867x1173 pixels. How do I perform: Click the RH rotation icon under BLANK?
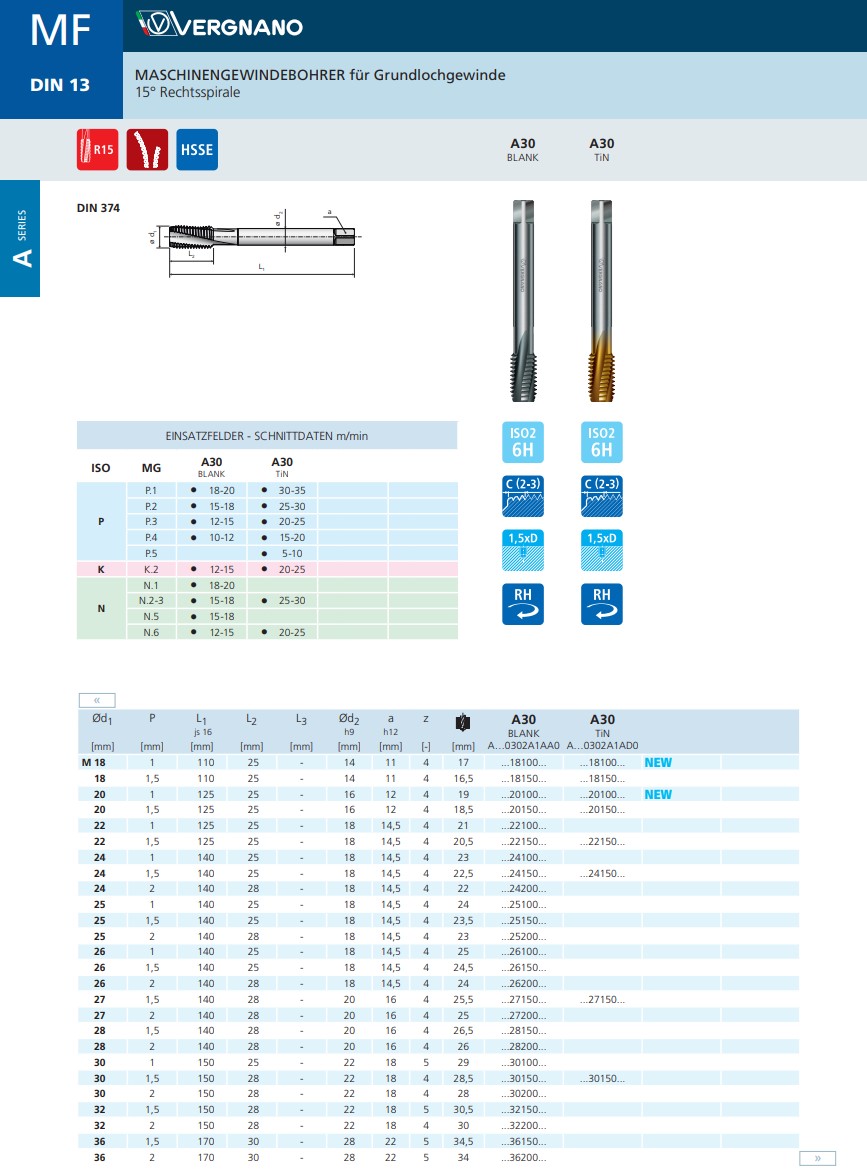[523, 604]
